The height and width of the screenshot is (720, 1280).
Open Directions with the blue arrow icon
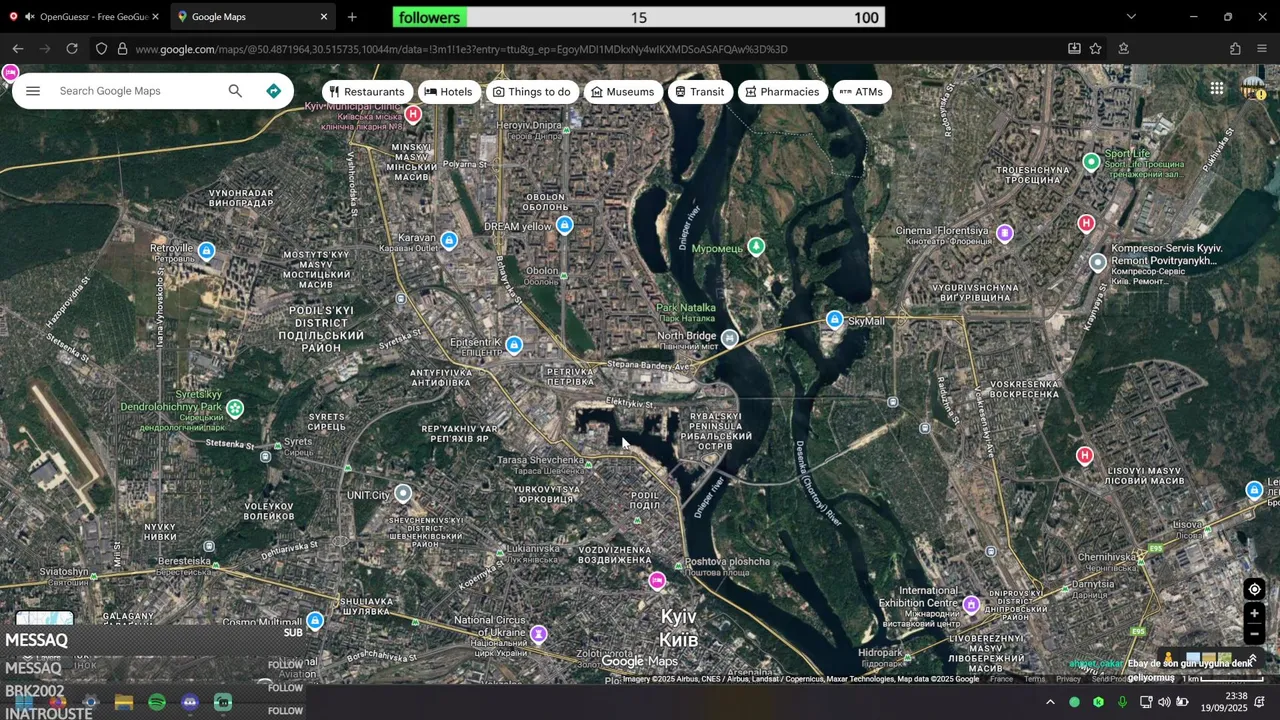tap(273, 91)
